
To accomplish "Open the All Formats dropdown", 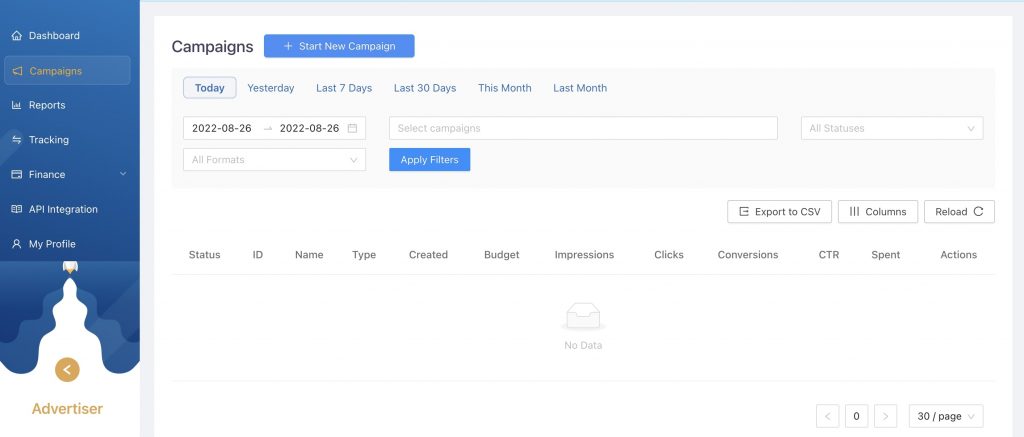I will click(x=274, y=160).
